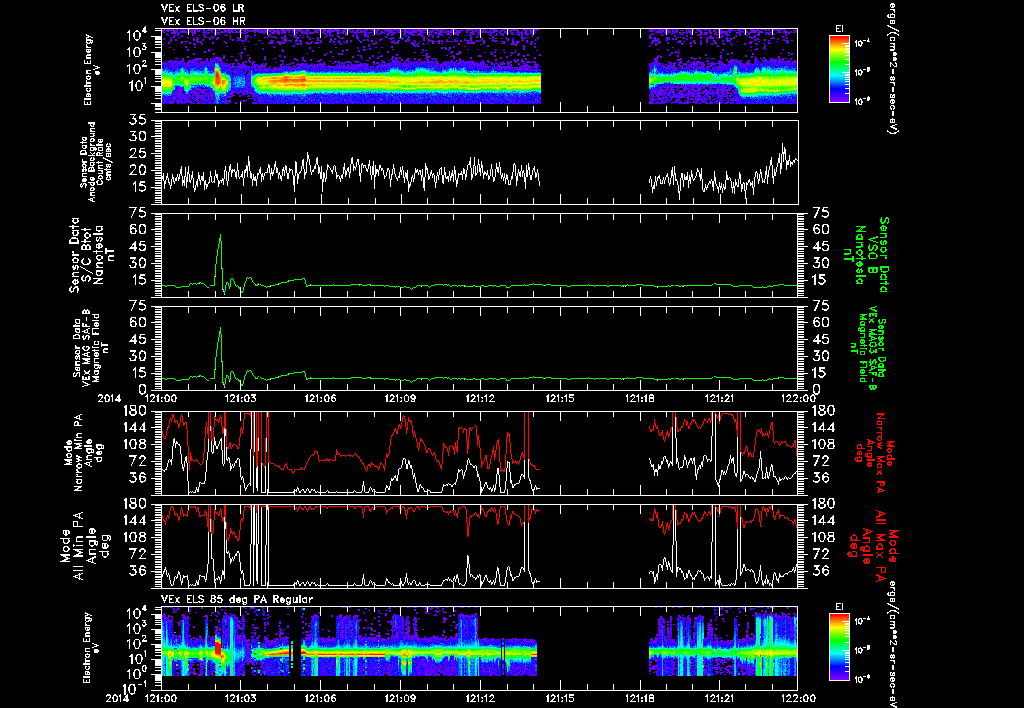The width and height of the screenshot is (1024, 708).
Task: Click '121:09' on the bottom time axis
Action: point(400,698)
